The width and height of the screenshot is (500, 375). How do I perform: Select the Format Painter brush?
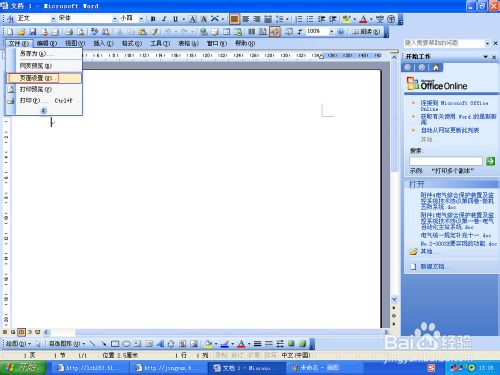coord(154,32)
